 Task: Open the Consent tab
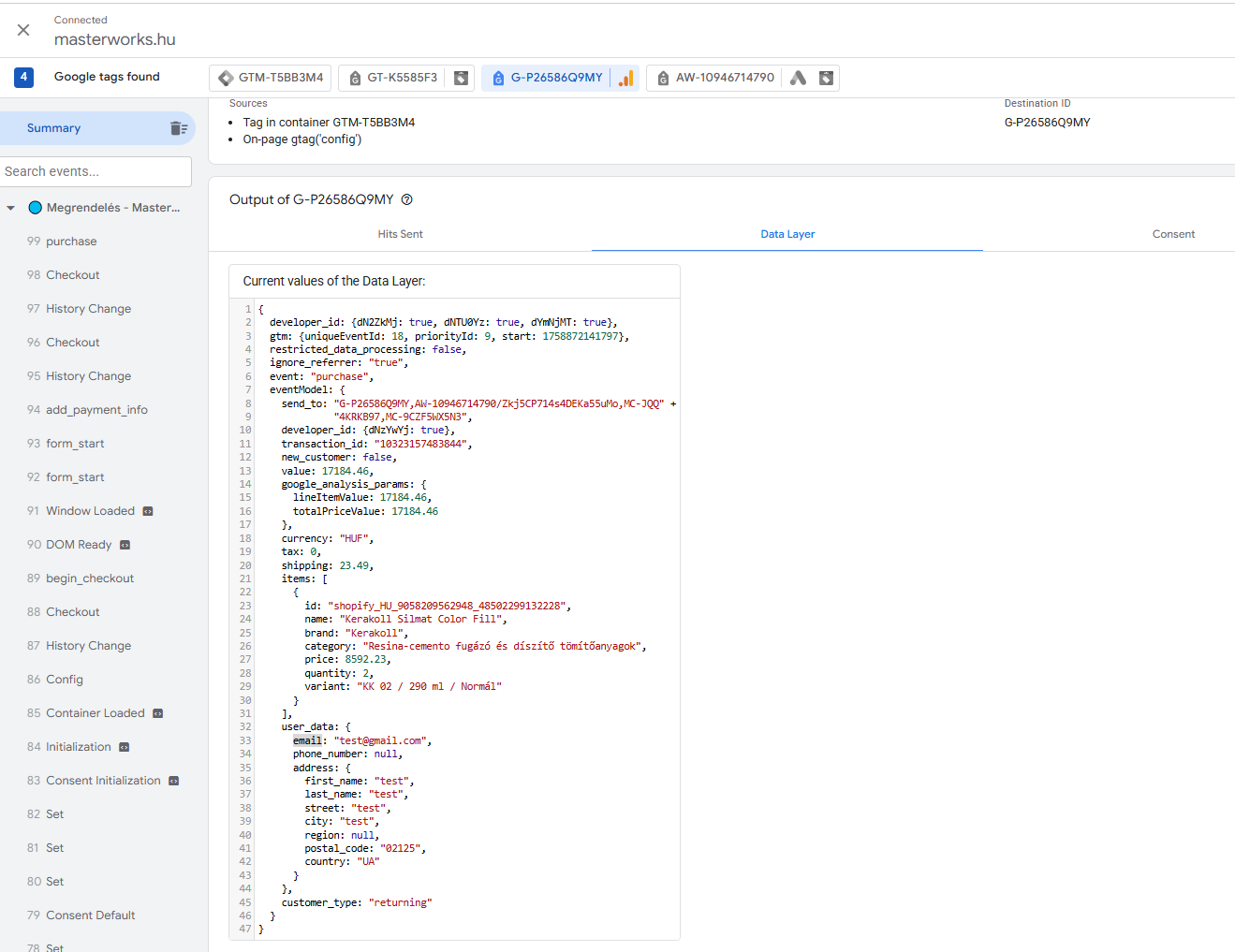1173,234
